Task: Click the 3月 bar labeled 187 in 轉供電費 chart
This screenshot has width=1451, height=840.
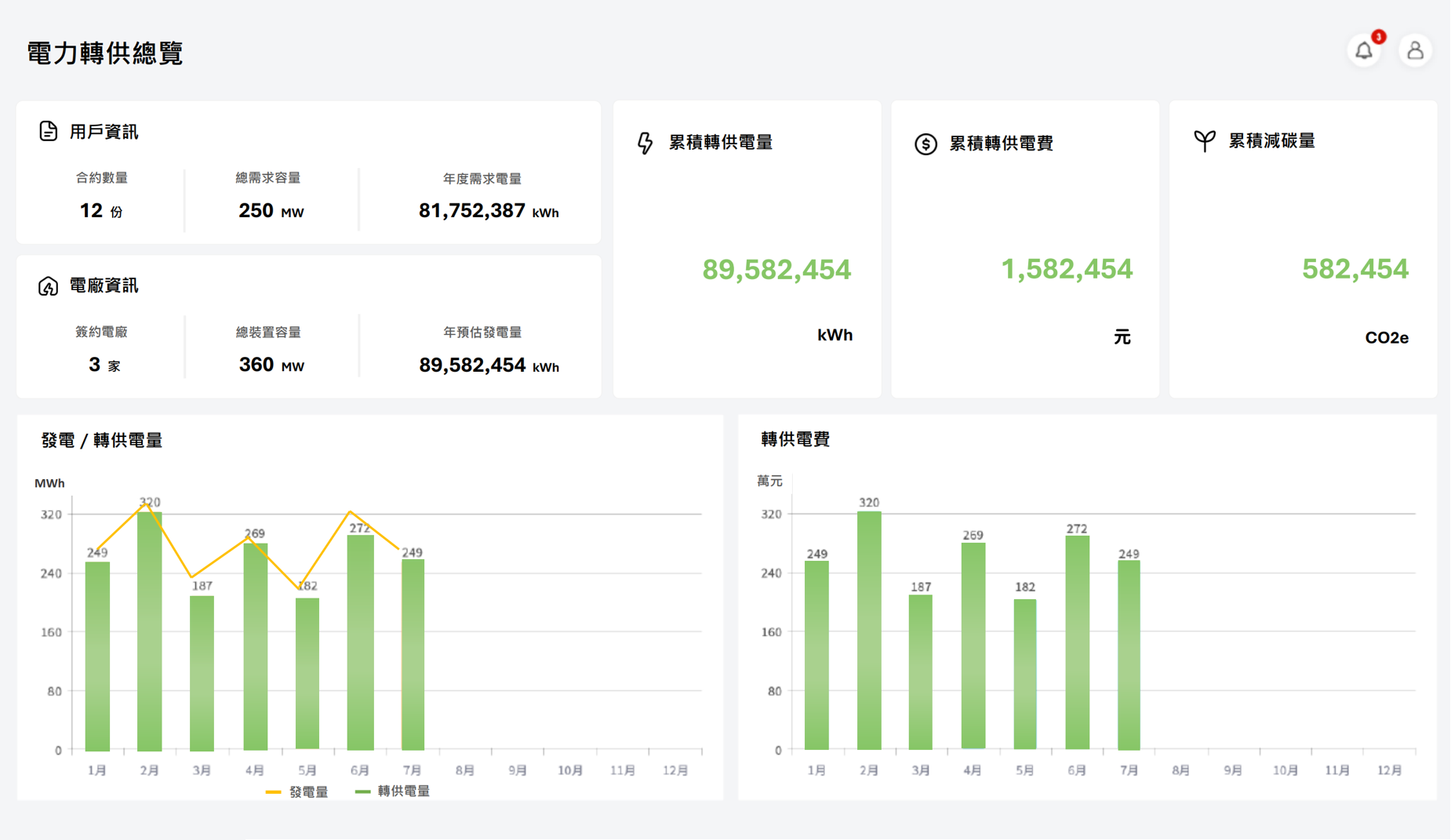Action: 920,672
